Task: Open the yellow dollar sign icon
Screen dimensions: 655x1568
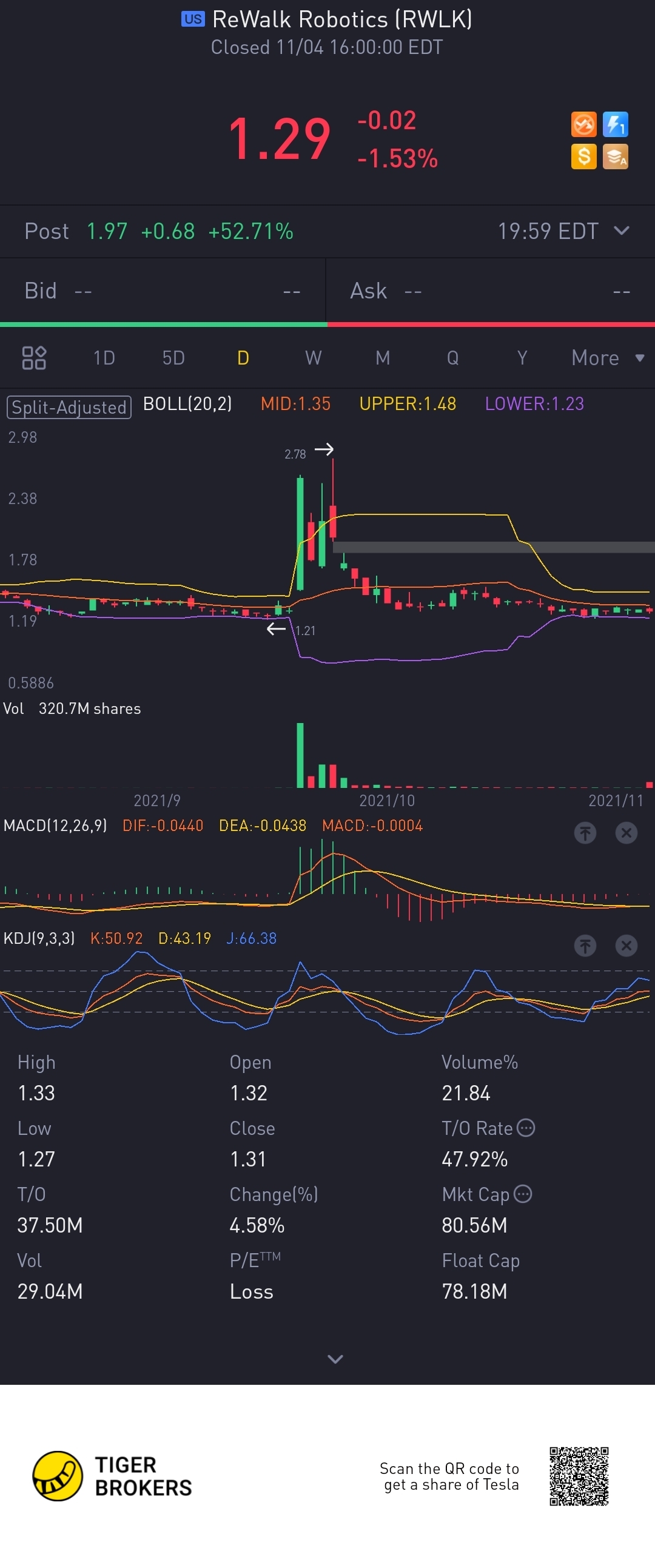Action: [583, 156]
